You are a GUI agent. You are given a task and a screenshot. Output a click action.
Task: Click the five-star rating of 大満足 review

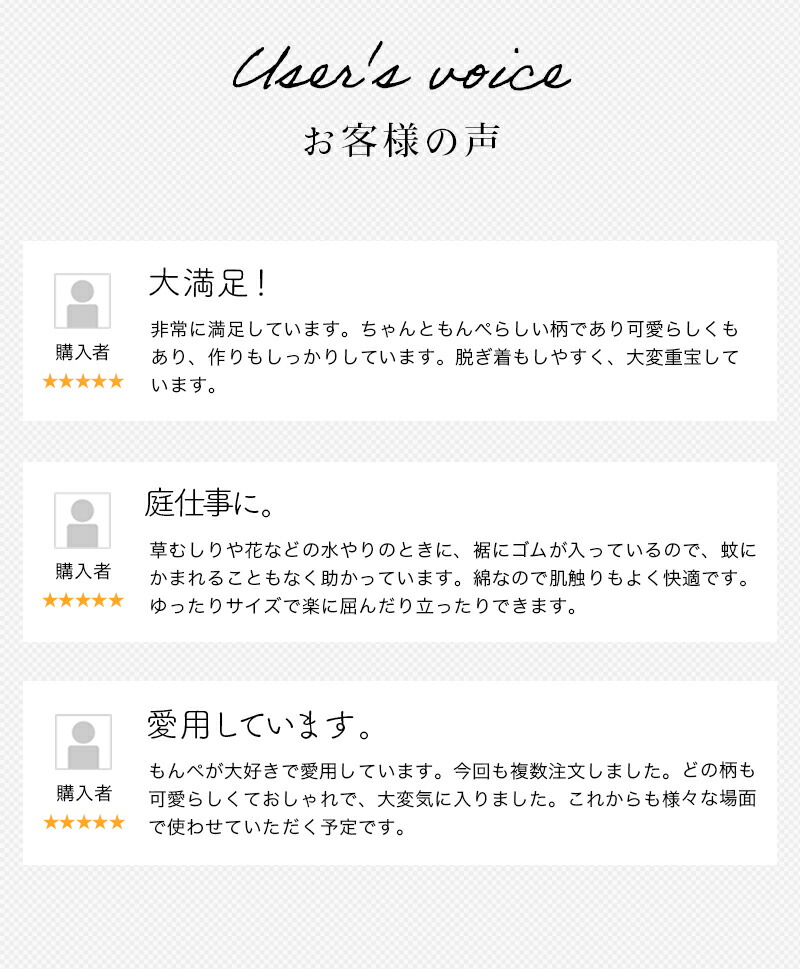pos(83,381)
